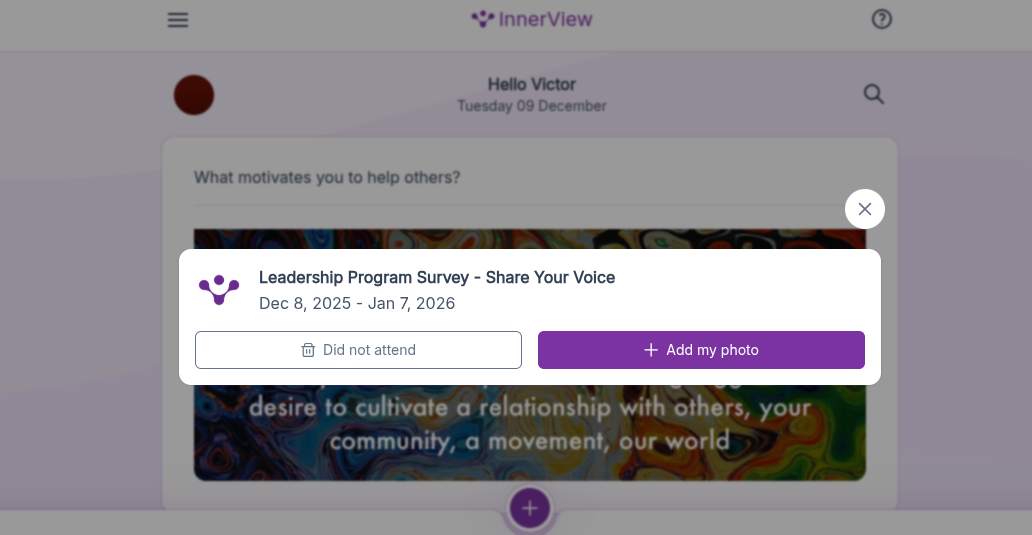Click the question about motivating to help others

(x=327, y=178)
